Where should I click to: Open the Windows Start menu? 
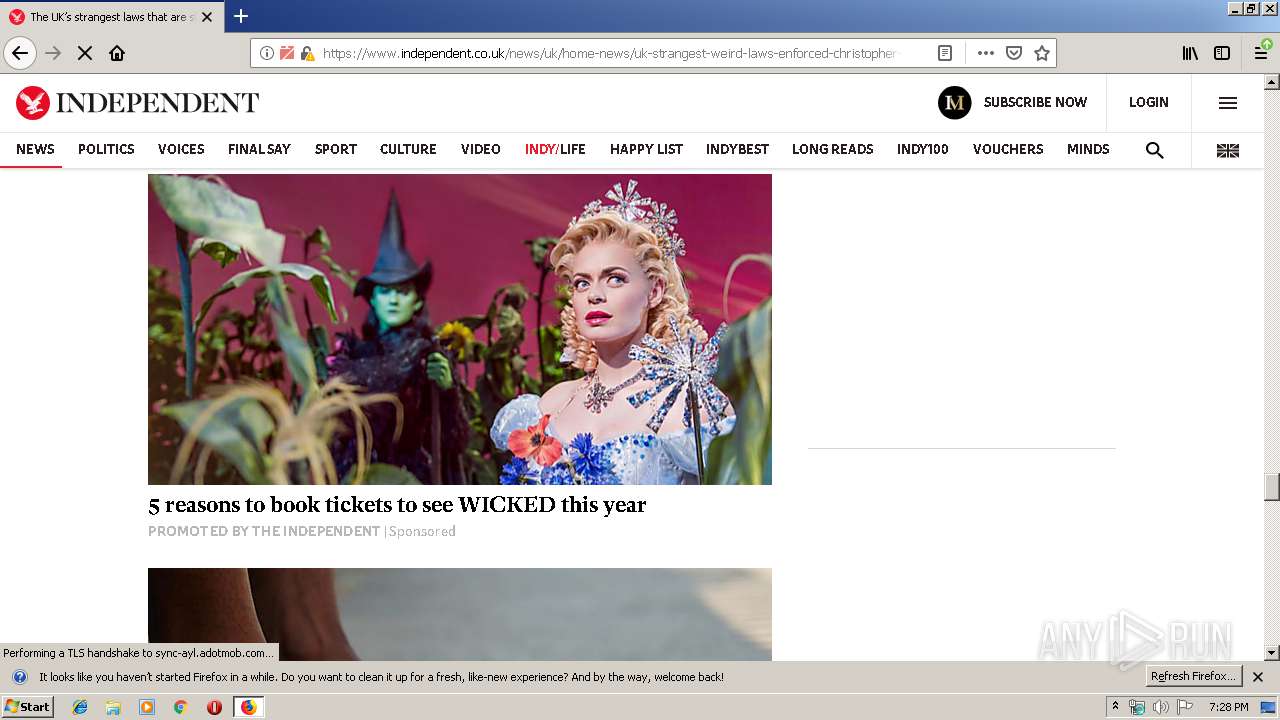pos(27,707)
